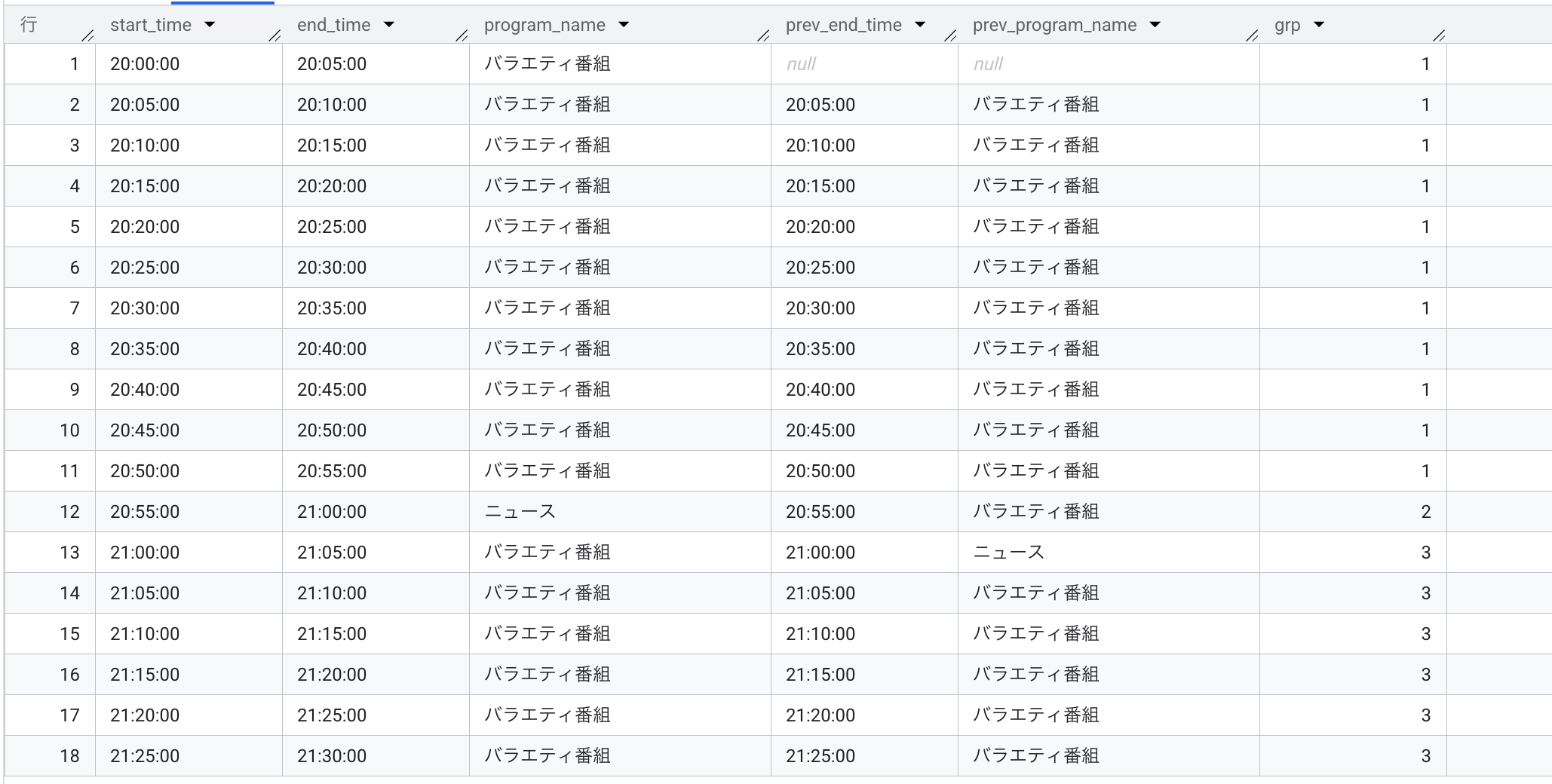Select the null prev_end_time cell in row 1

point(801,64)
